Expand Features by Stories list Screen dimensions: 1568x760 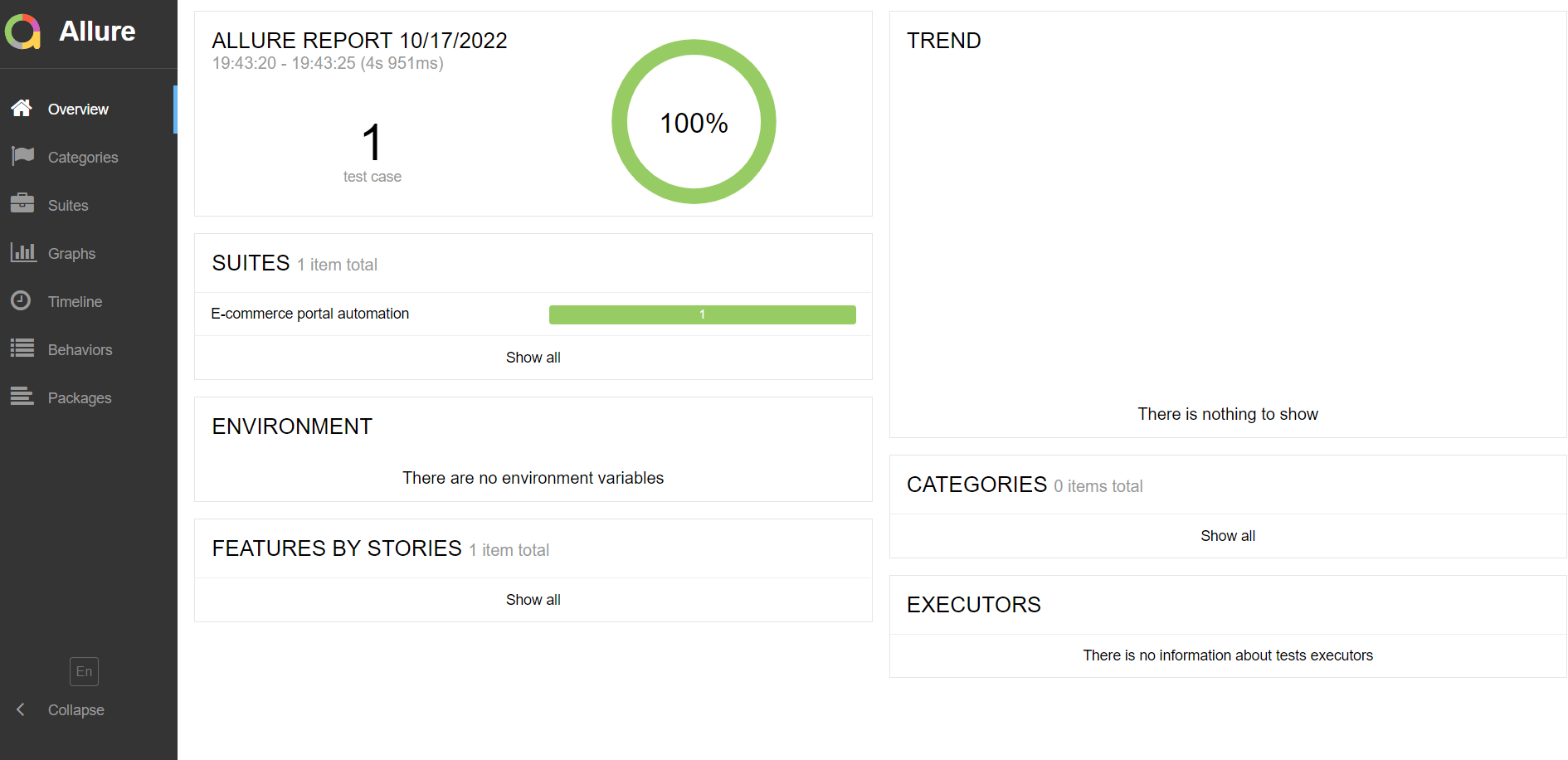[x=533, y=599]
